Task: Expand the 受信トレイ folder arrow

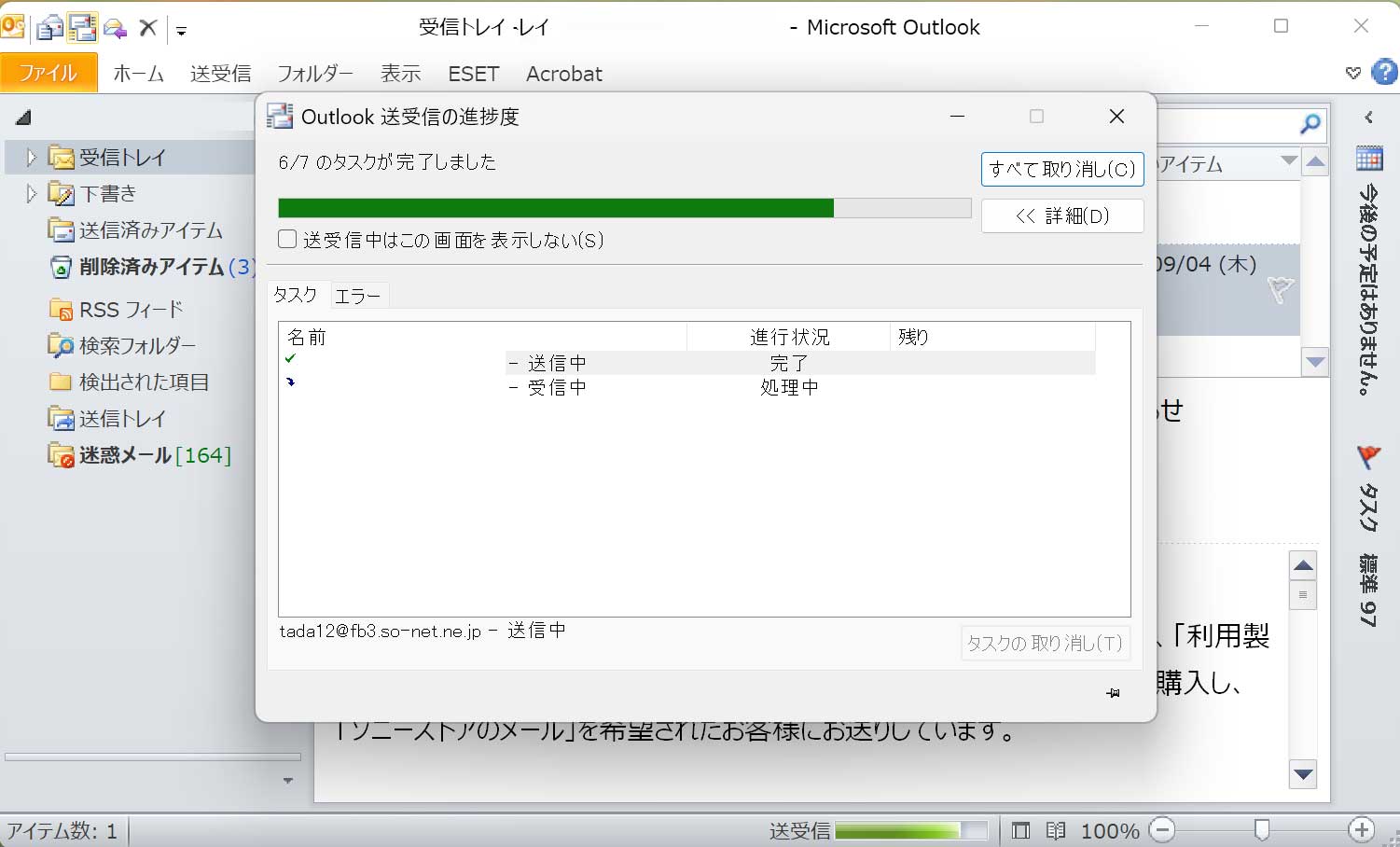Action: tap(31, 157)
